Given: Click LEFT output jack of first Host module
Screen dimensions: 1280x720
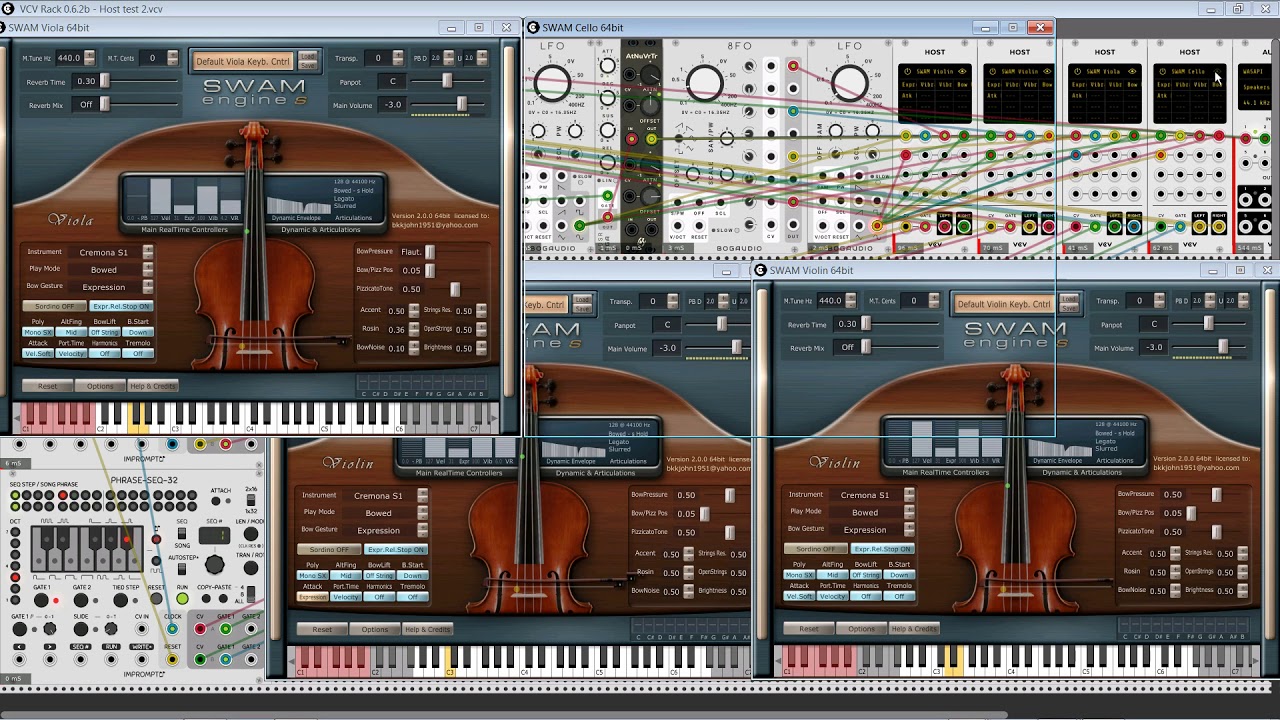Looking at the screenshot, I should (x=944, y=226).
